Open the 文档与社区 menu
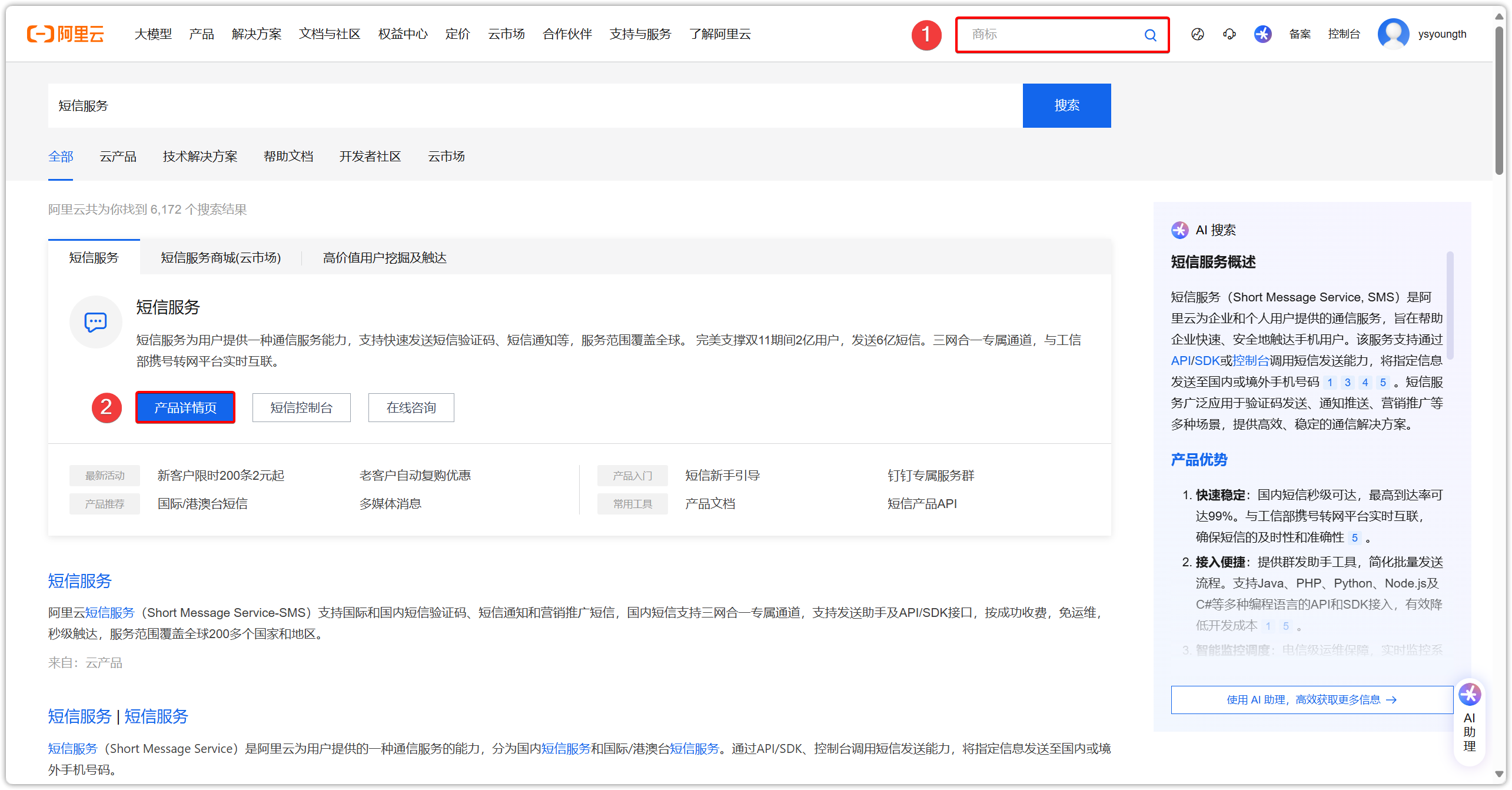The image size is (1512, 790). tap(330, 34)
